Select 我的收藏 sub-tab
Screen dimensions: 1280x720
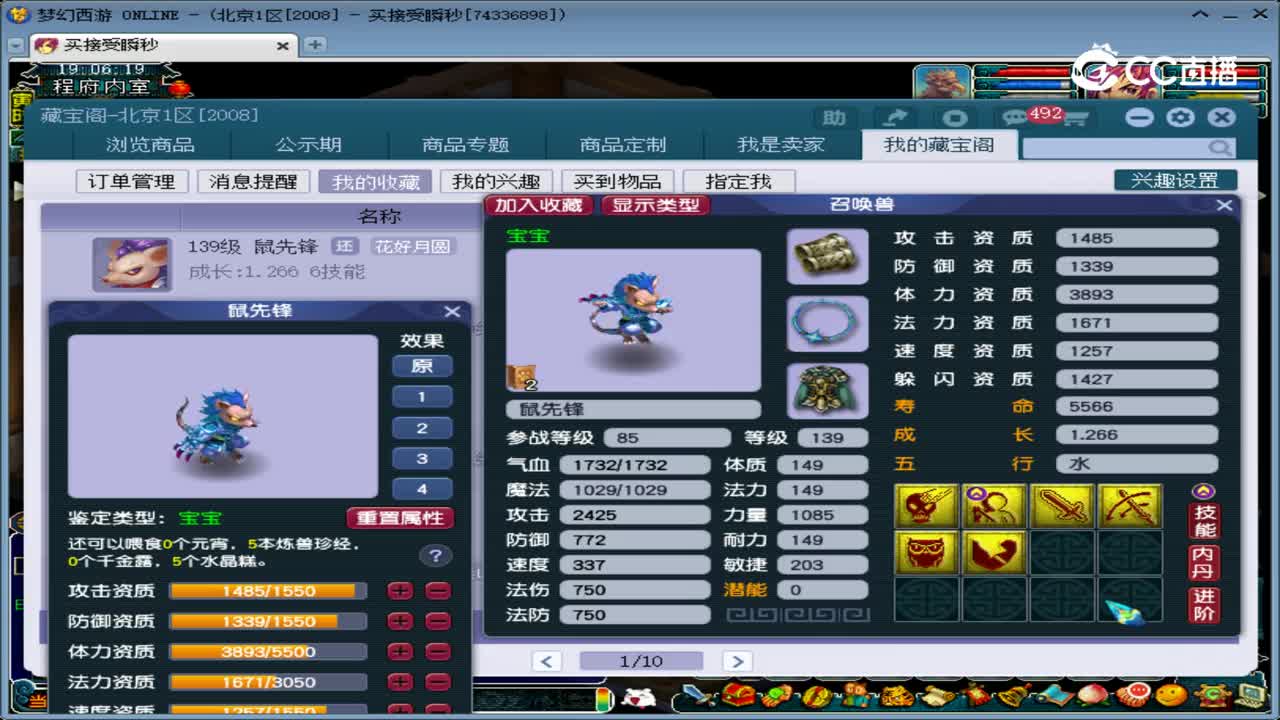(x=376, y=182)
